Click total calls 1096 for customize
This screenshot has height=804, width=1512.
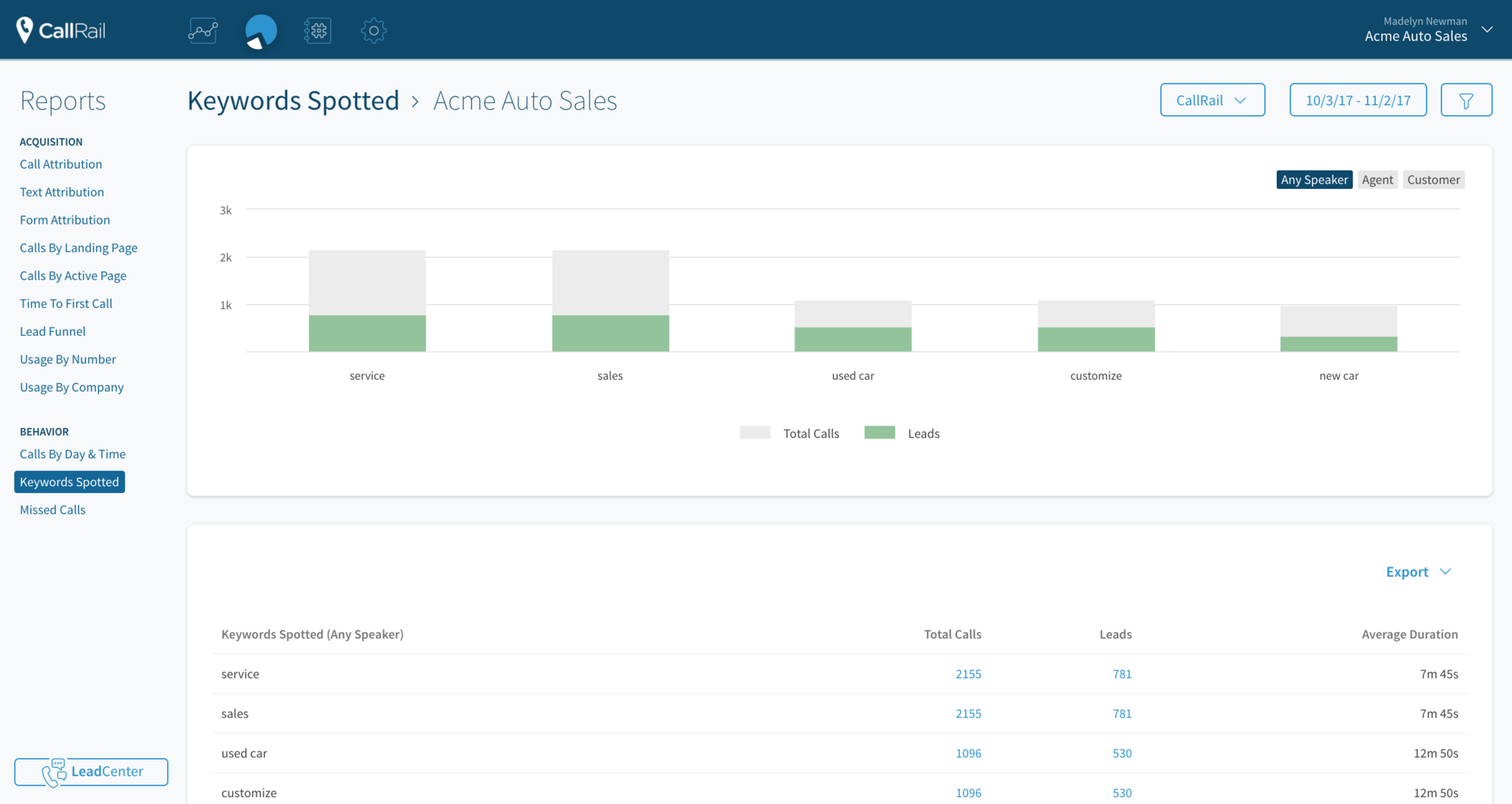coord(968,793)
